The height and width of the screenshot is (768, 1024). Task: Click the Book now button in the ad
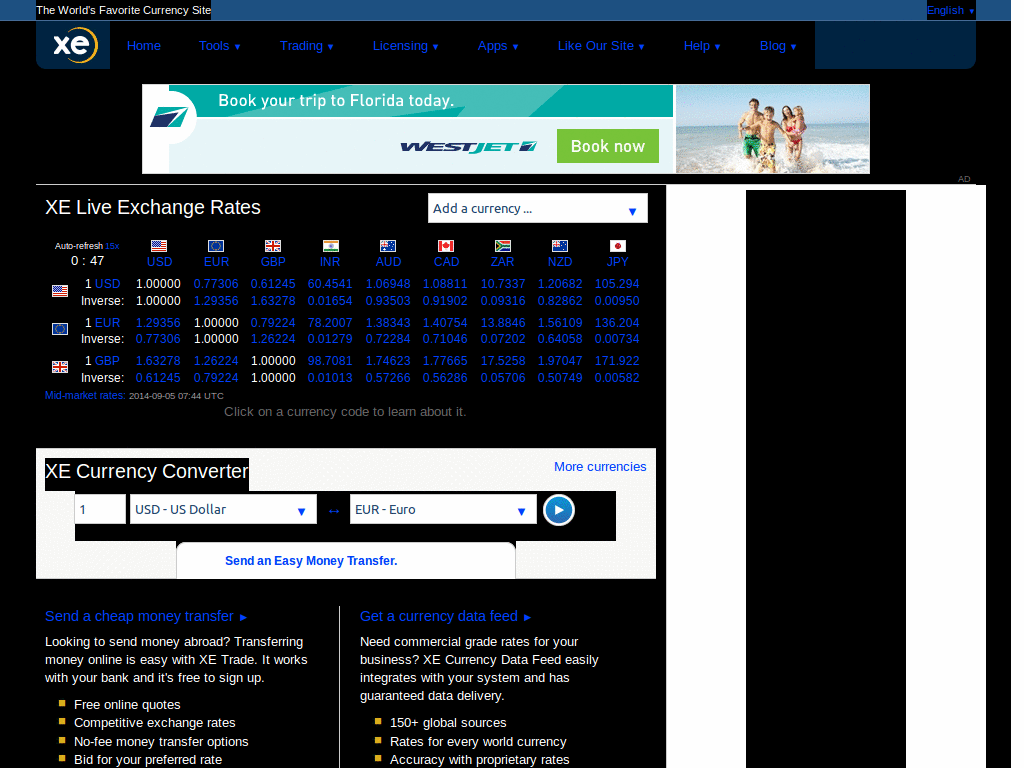coord(607,146)
